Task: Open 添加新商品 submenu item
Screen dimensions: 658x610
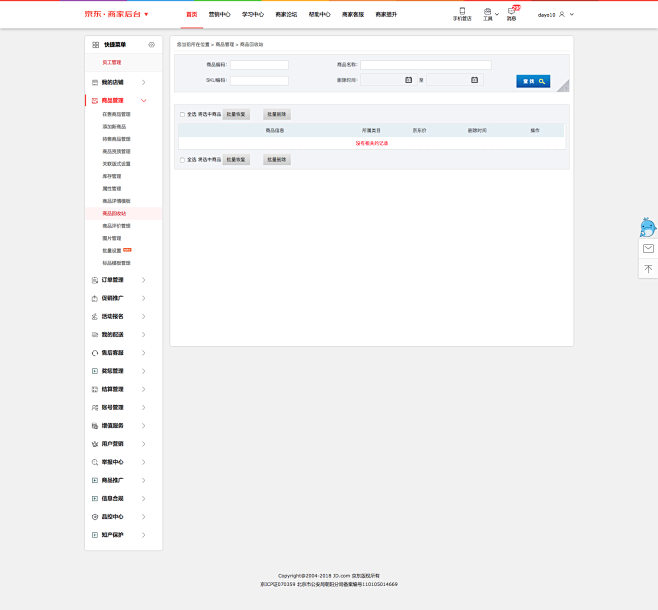Action: 114,127
